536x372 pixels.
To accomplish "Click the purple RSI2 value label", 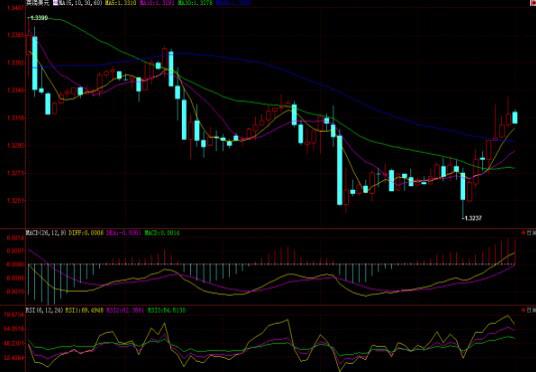I will (x=125, y=310).
